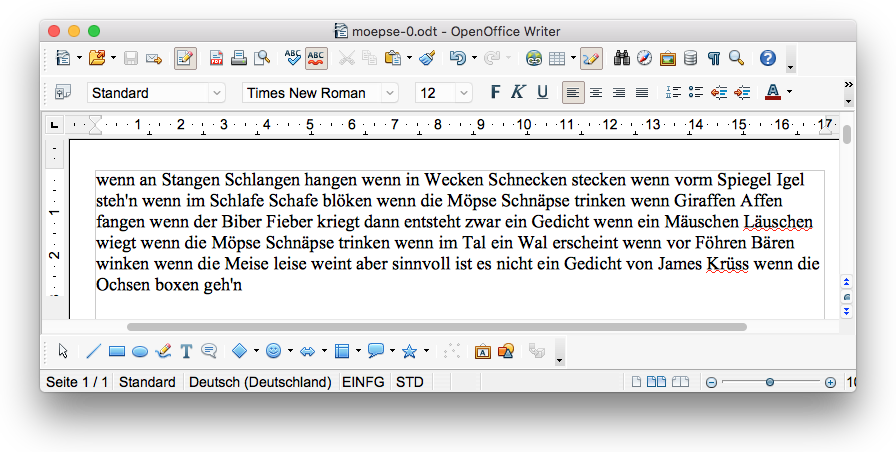Open font size 12 dropdown

[x=463, y=93]
